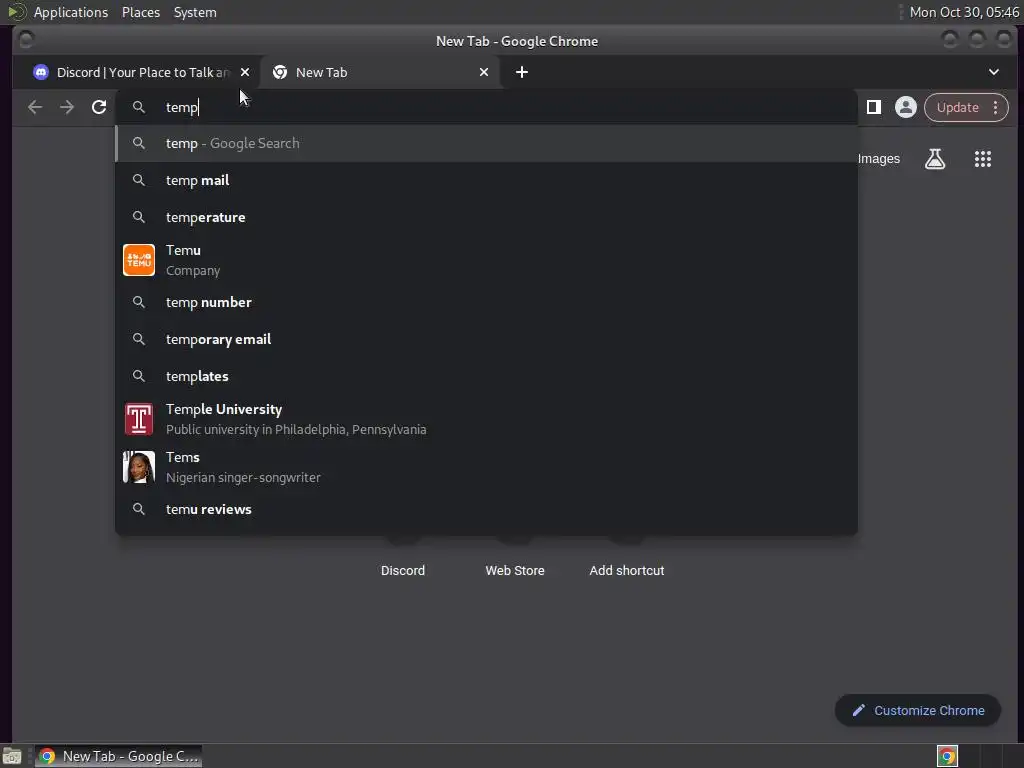Open the Discord shortcut
Image resolution: width=1024 pixels, height=768 pixels.
[403, 570]
